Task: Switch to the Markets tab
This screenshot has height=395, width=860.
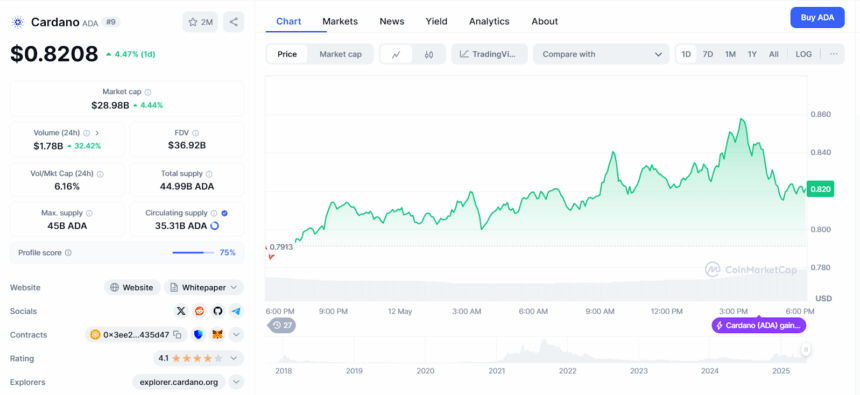Action: (340, 21)
